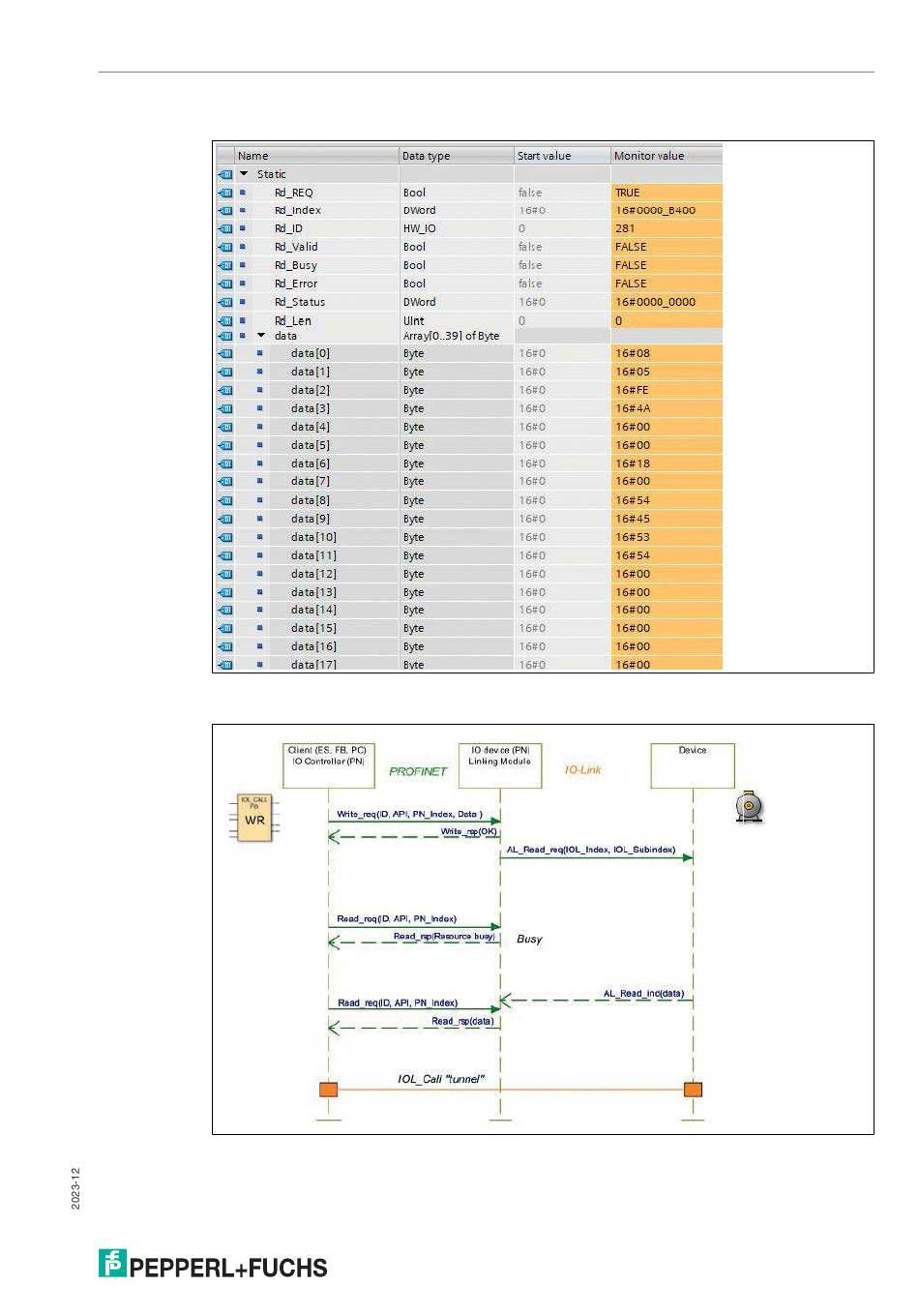Select the tag icon on the Rd_REQ row
919x1316 pixels.
225,193
